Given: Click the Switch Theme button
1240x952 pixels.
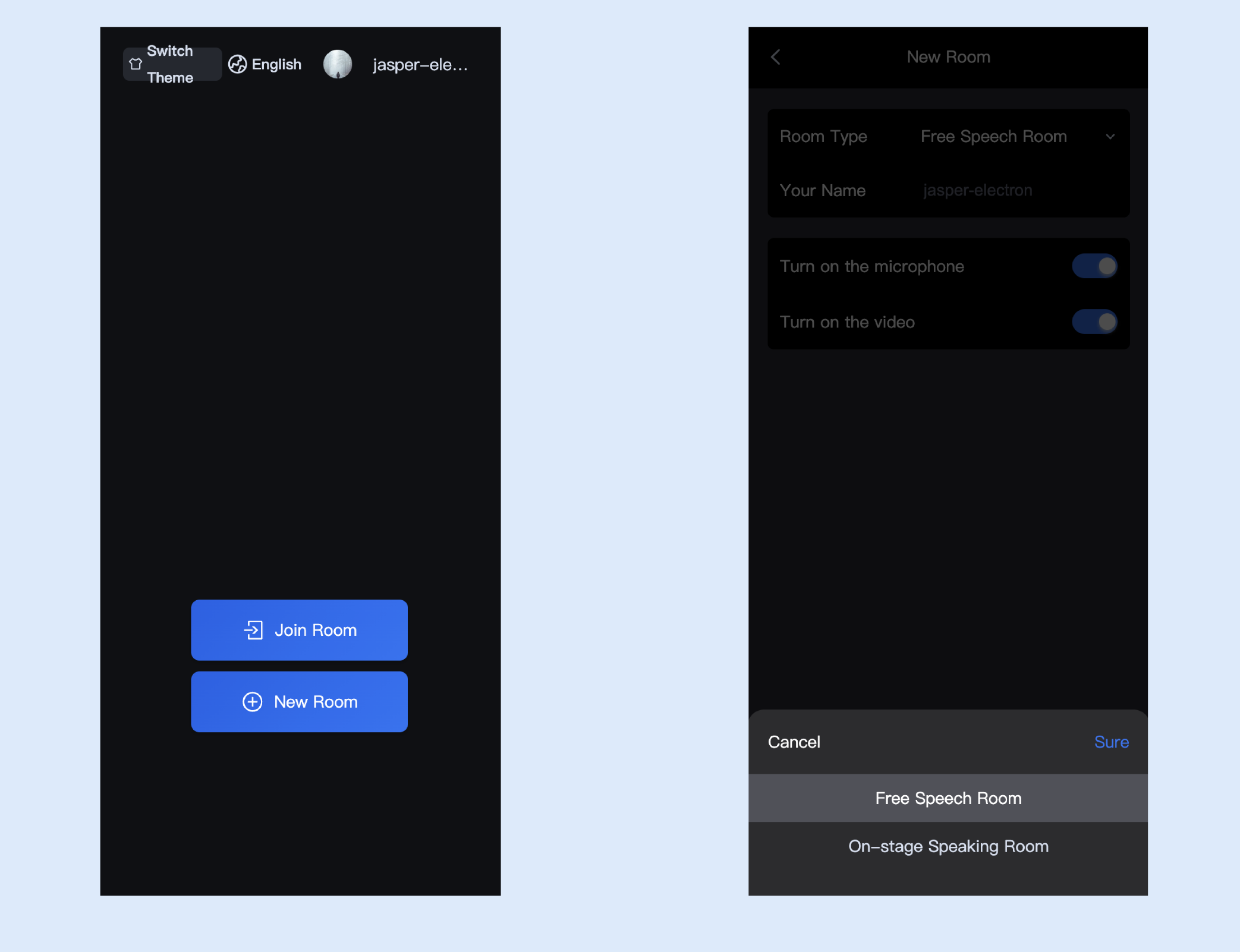Looking at the screenshot, I should (x=172, y=64).
